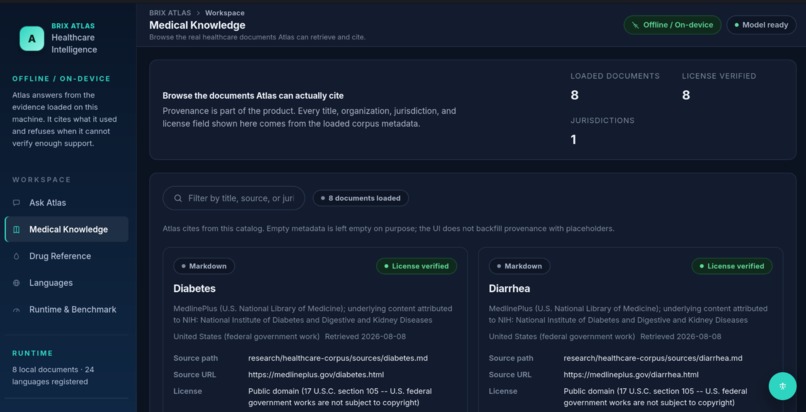Image resolution: width=806 pixels, height=412 pixels.
Task: Click the search magnifier icon in filter box
Action: tap(178, 198)
